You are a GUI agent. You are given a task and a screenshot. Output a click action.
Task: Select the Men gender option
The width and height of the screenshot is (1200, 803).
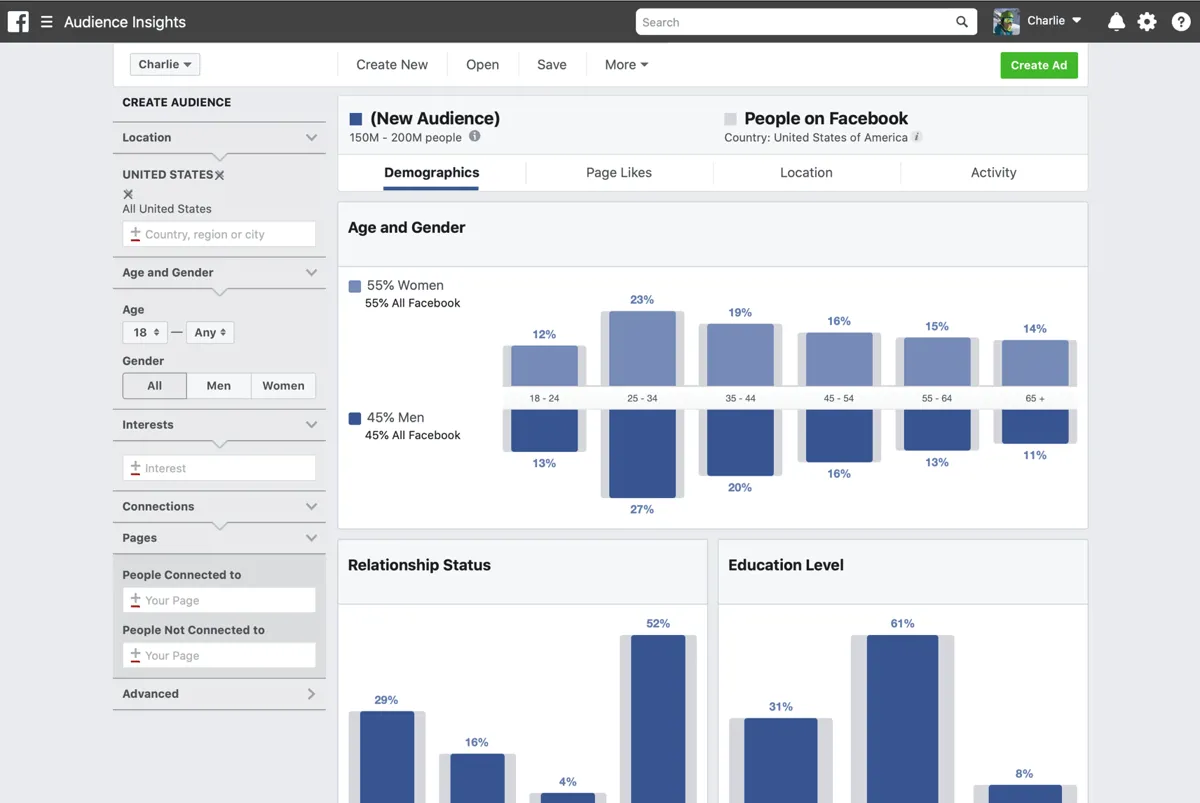pos(218,386)
